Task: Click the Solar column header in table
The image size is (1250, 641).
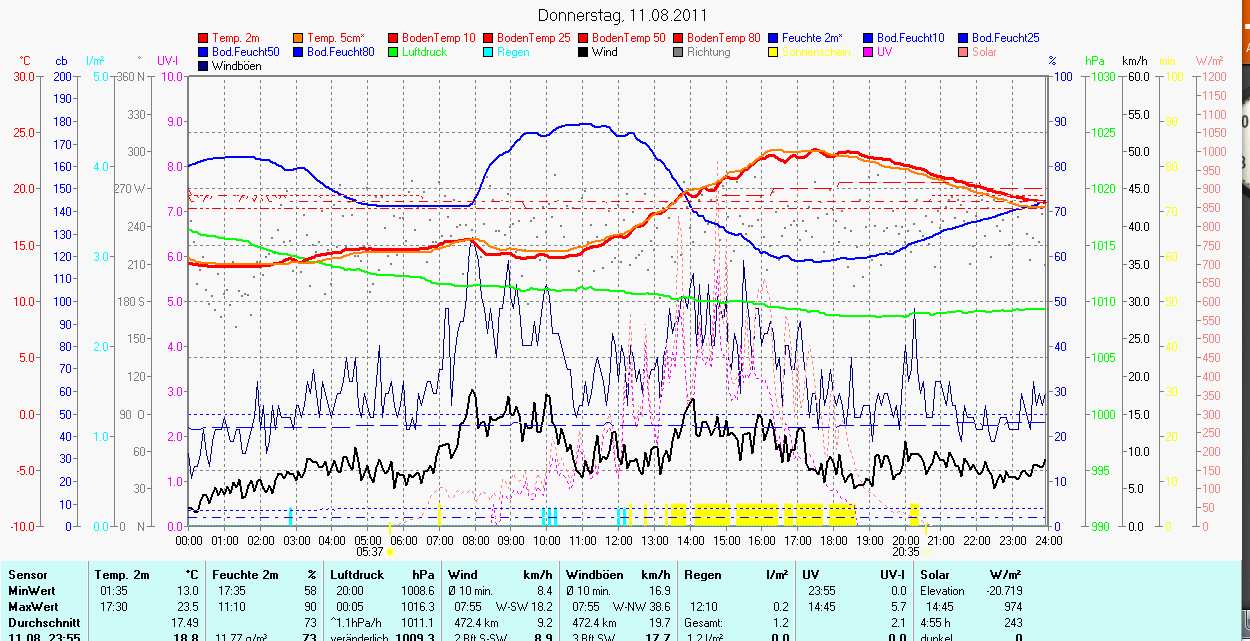Action: coord(934,575)
